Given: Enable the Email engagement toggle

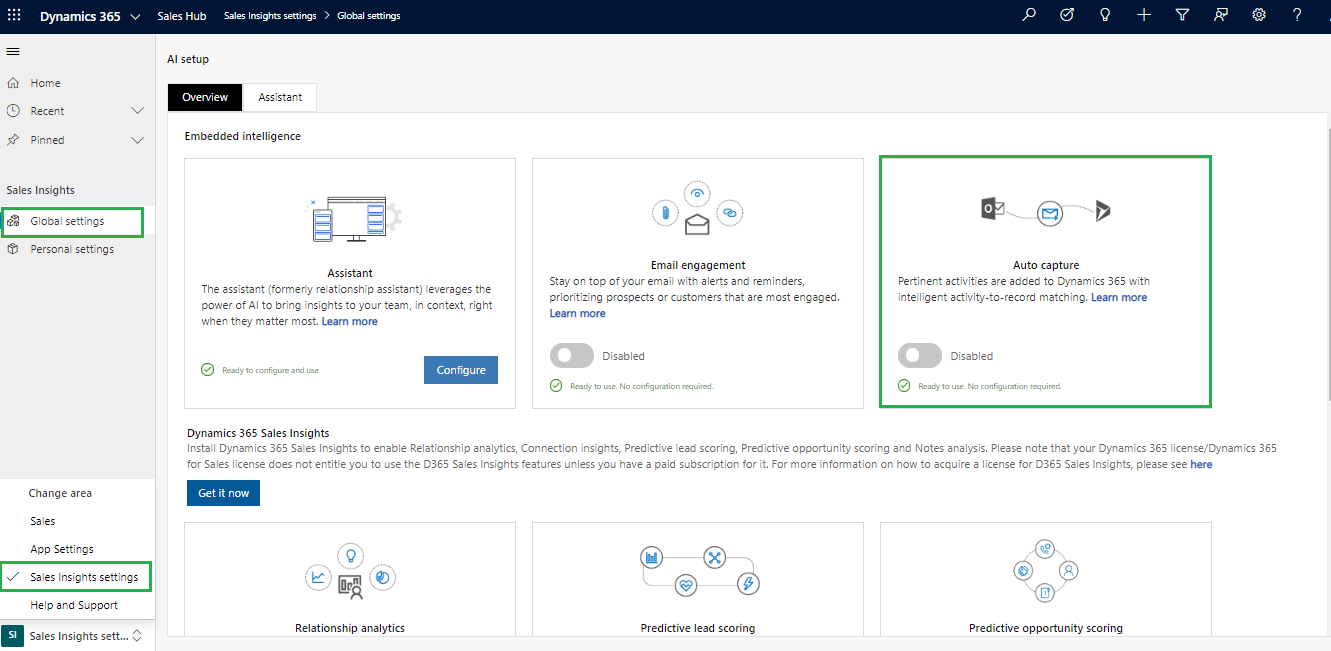Looking at the screenshot, I should (x=571, y=356).
